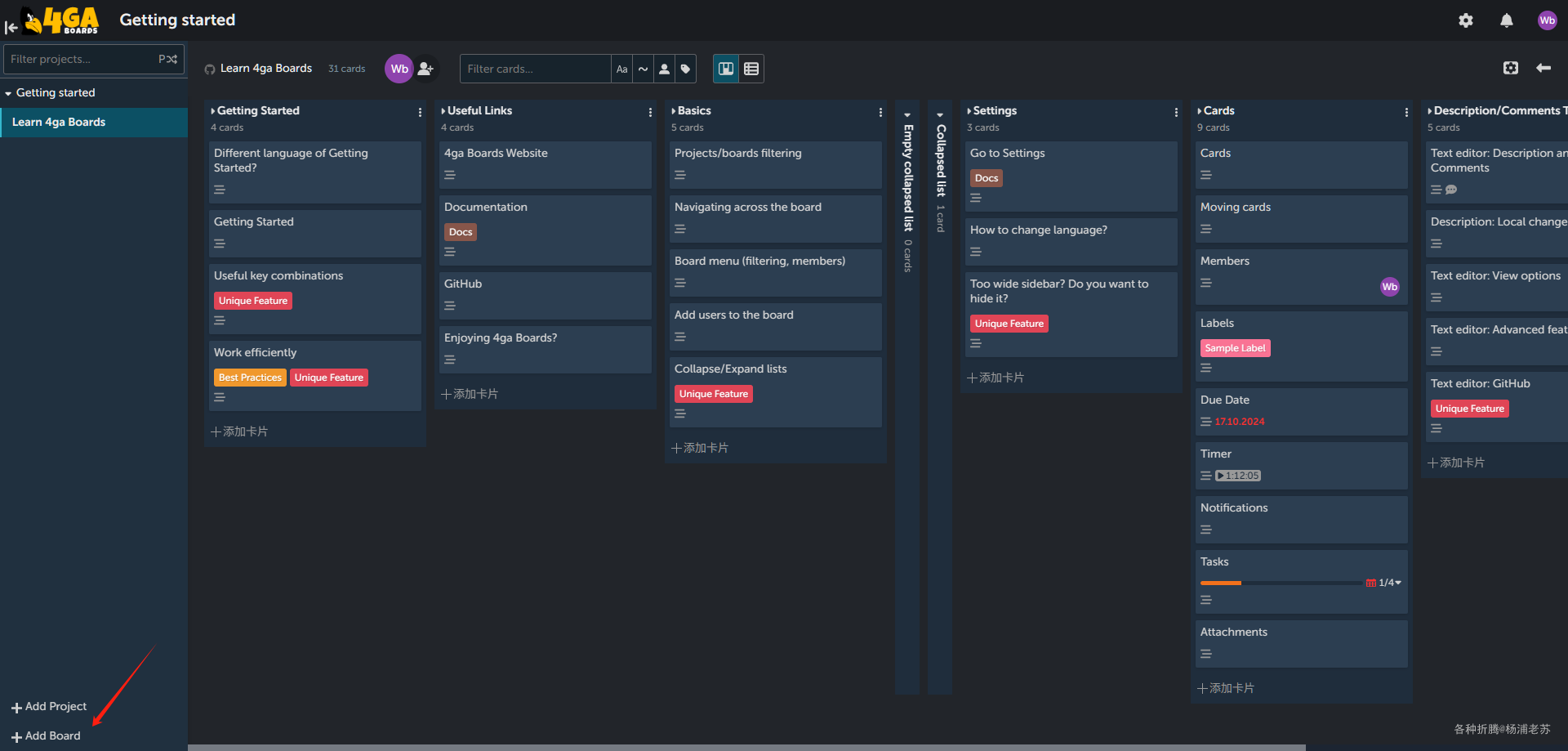The width and height of the screenshot is (1568, 751).
Task: Add a card to the Settings list
Action: pyautogui.click(x=996, y=378)
